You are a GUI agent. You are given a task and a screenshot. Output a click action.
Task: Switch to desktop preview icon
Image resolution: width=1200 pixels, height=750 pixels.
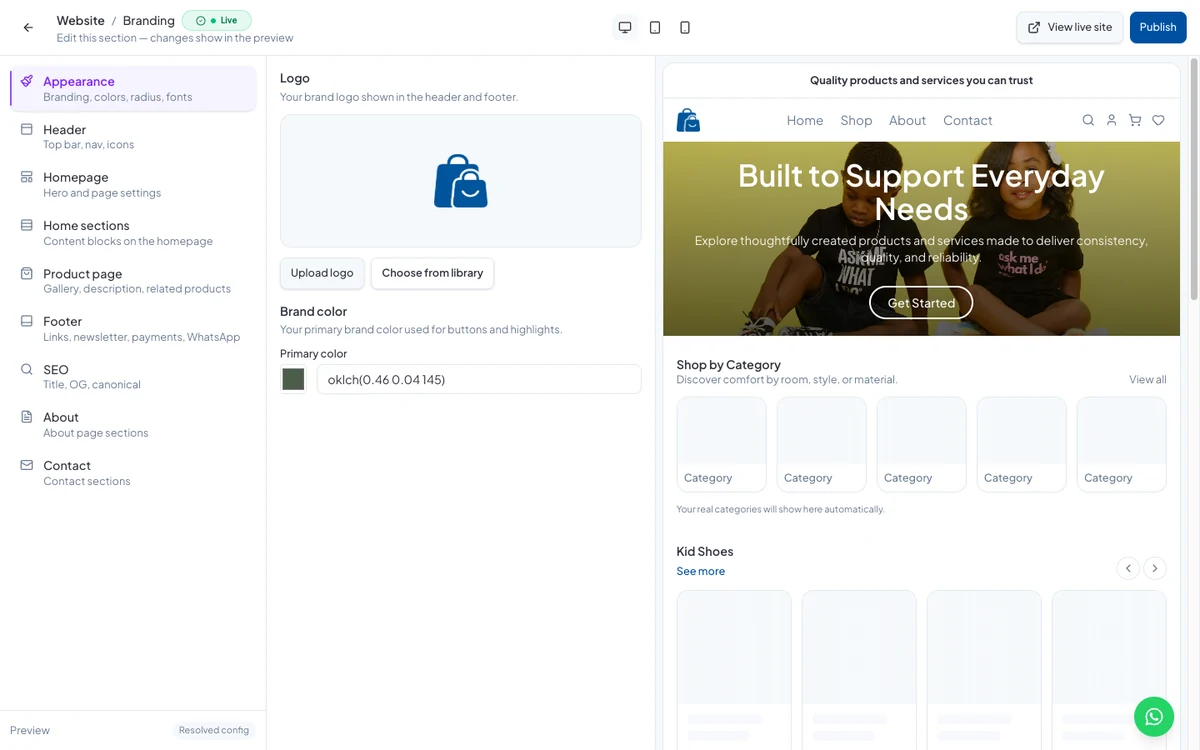pyautogui.click(x=625, y=27)
